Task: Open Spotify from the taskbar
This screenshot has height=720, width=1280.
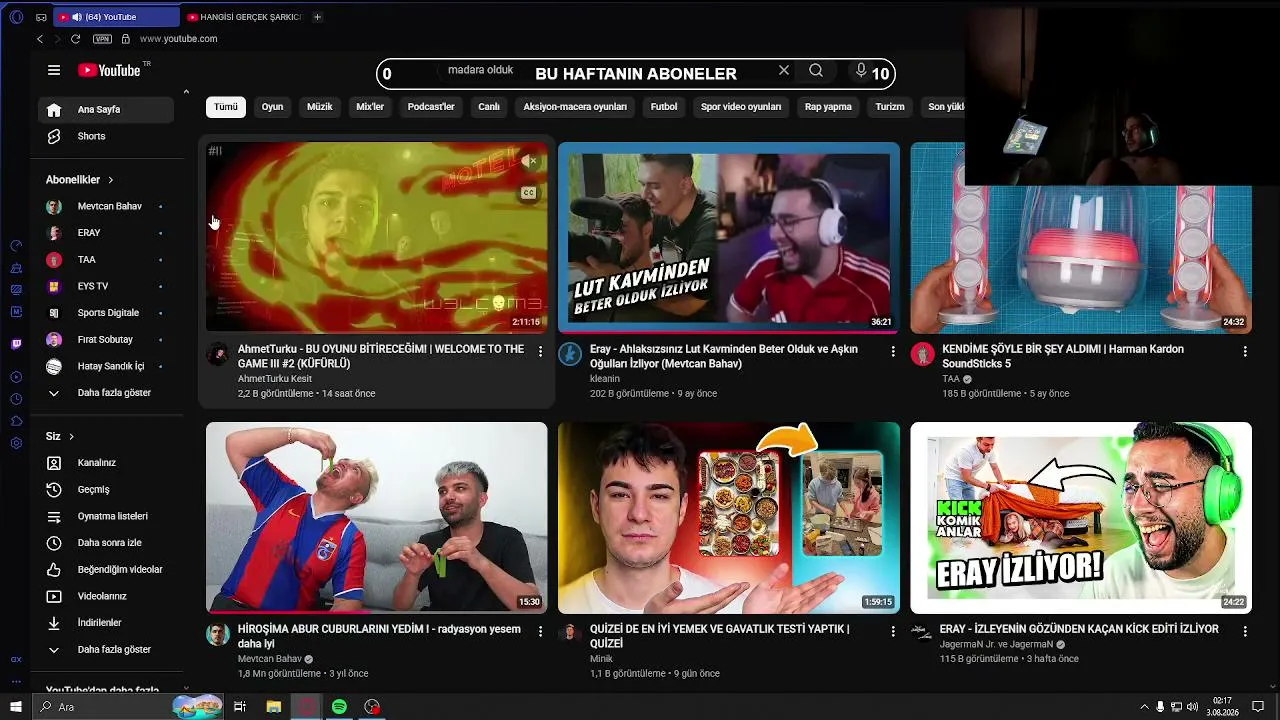Action: click(x=339, y=707)
